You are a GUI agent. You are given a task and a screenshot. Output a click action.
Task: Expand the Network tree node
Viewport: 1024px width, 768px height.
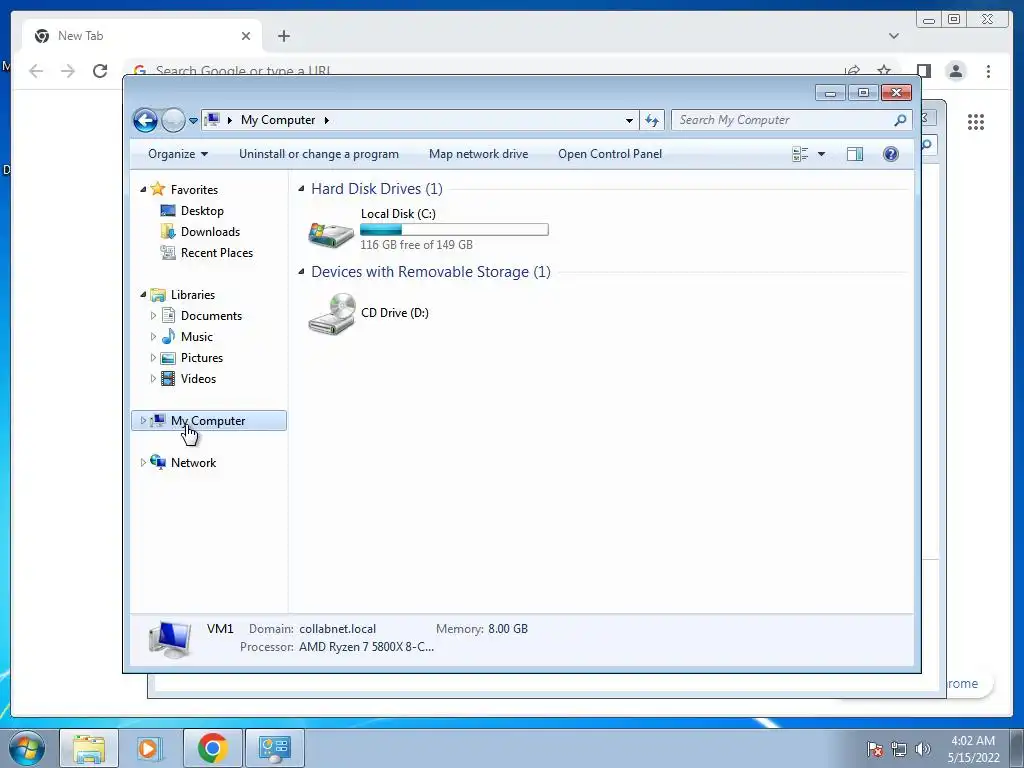[143, 462]
